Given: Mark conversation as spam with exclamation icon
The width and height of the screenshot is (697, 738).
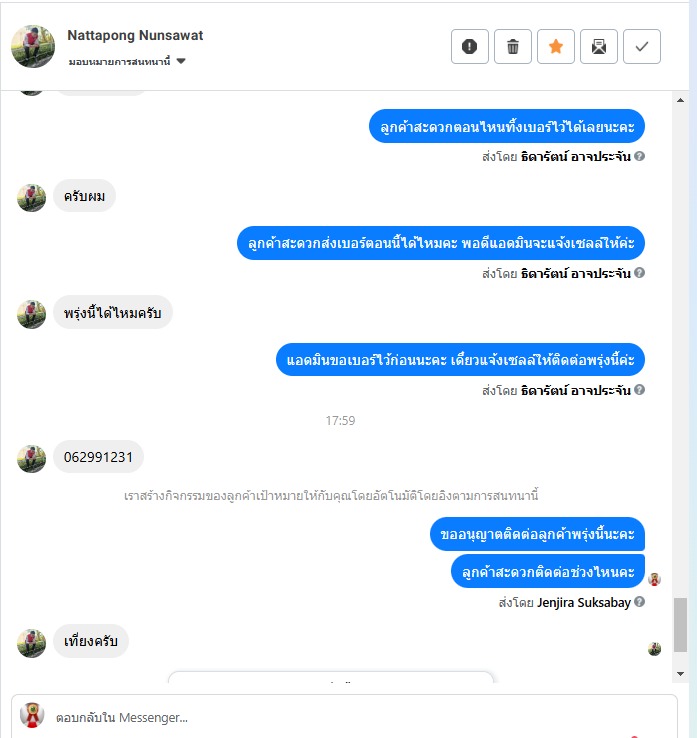Looking at the screenshot, I should [469, 47].
